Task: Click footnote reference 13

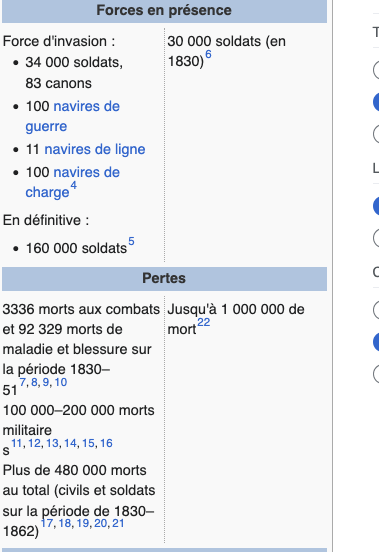Action: click(52, 443)
